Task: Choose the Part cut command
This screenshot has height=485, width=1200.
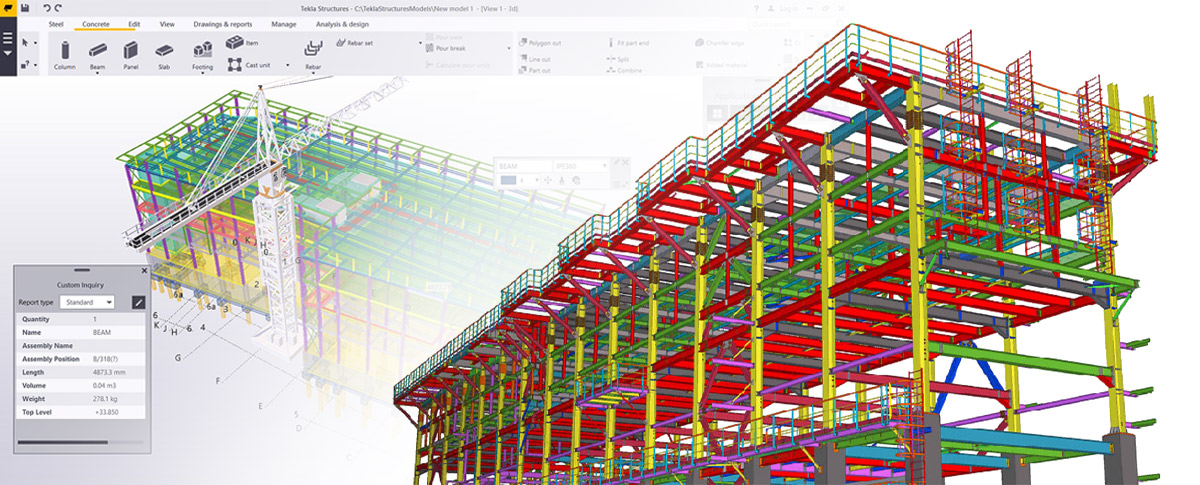Action: [533, 71]
